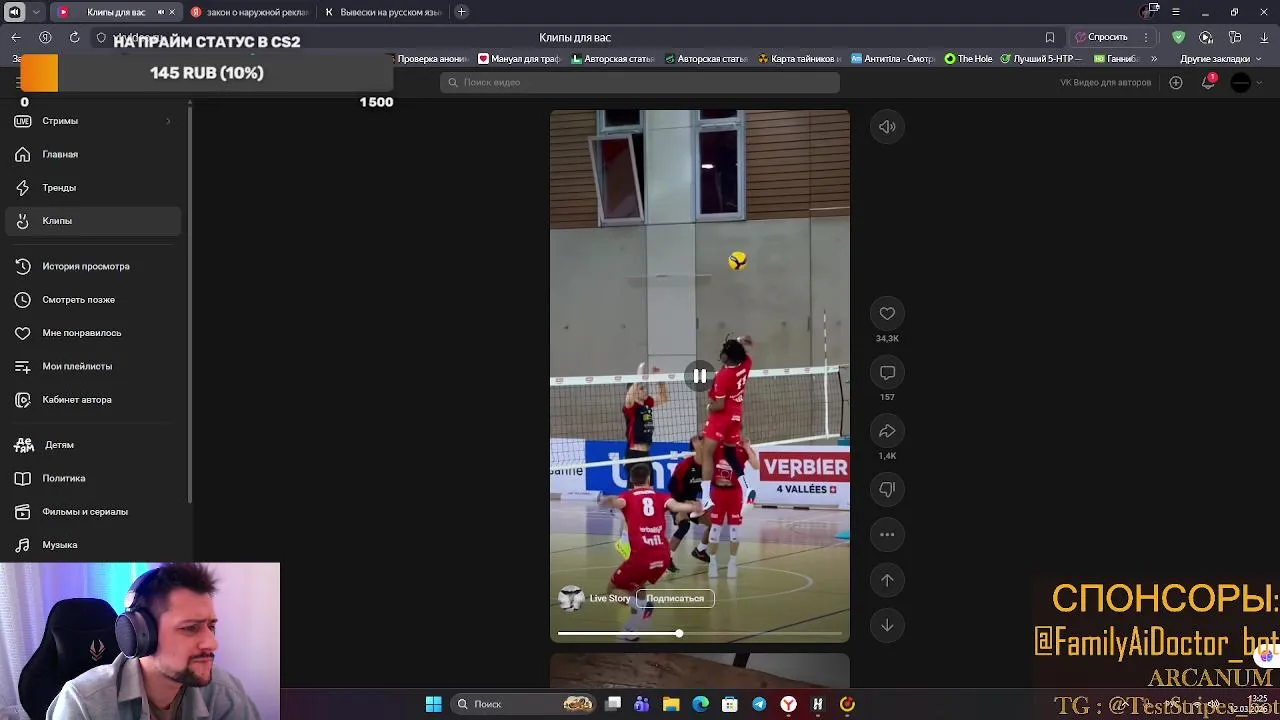1280x720 pixels.
Task: Open Microsoft Store from the taskbar
Action: pos(730,704)
